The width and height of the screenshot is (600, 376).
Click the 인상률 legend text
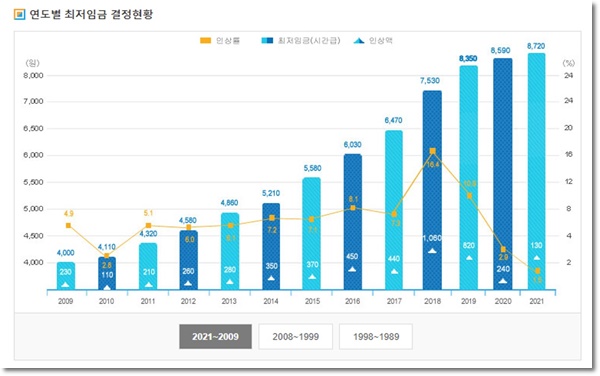(228, 41)
